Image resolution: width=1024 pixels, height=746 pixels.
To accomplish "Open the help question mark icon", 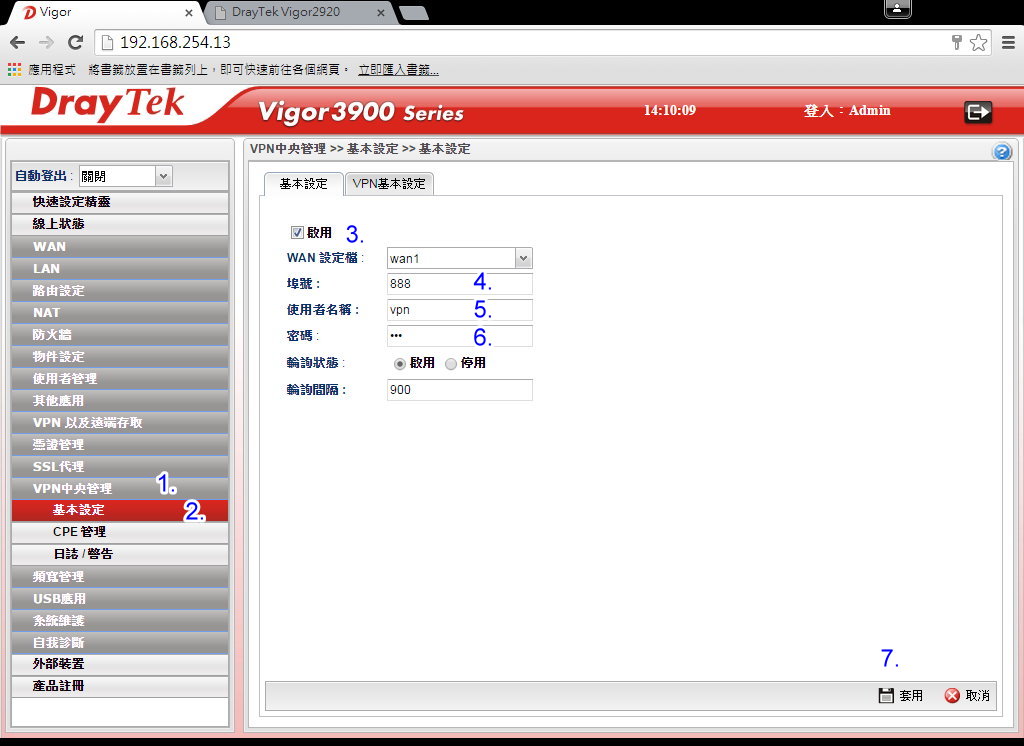I will coord(1002,152).
